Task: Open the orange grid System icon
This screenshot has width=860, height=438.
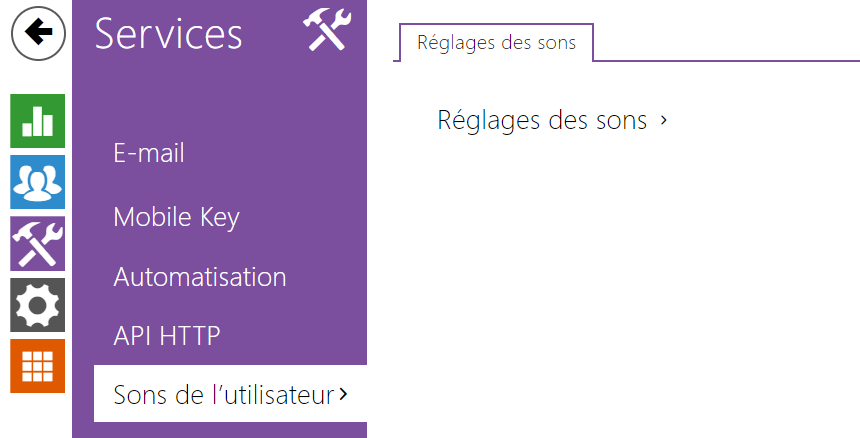Action: click(x=37, y=366)
